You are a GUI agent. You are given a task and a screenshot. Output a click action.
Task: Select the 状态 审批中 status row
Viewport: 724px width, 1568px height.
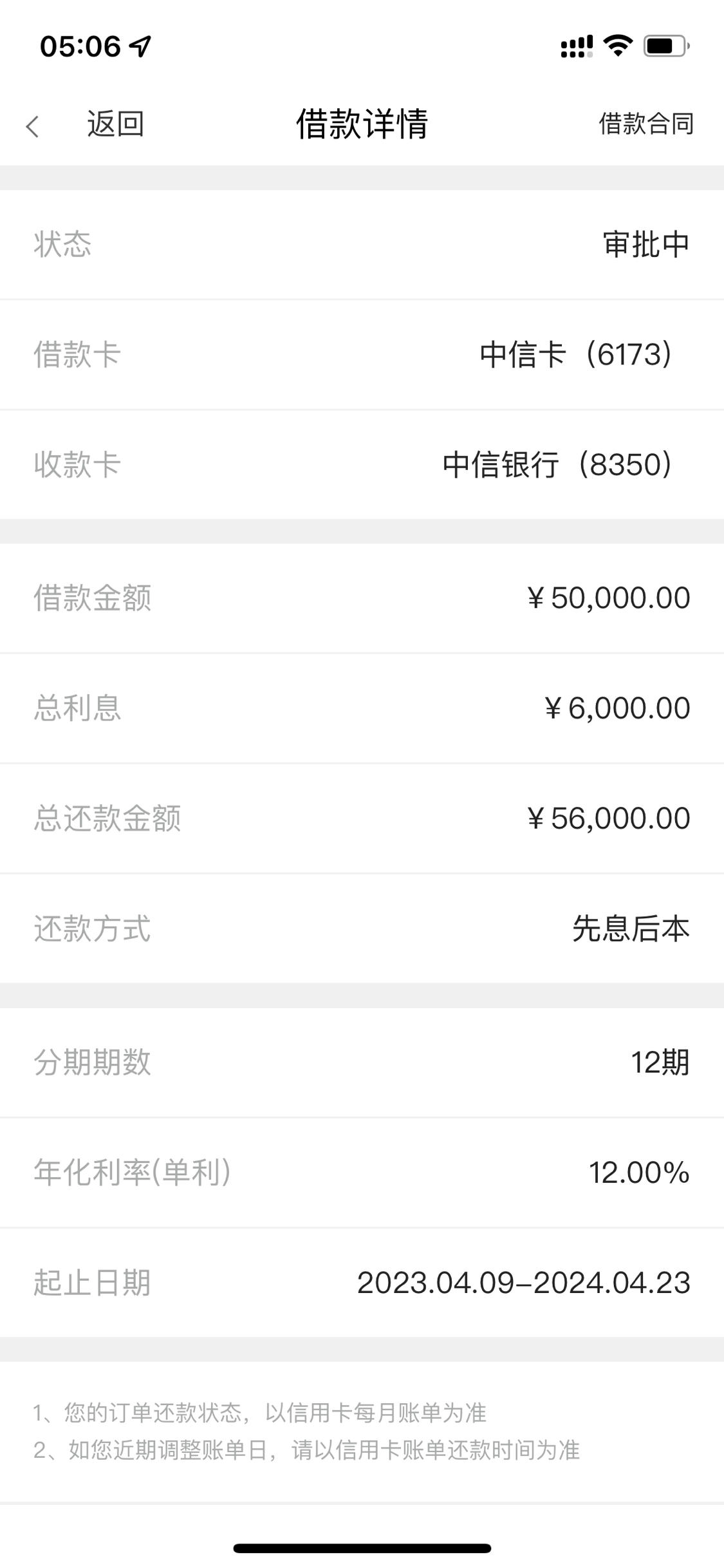(362, 245)
